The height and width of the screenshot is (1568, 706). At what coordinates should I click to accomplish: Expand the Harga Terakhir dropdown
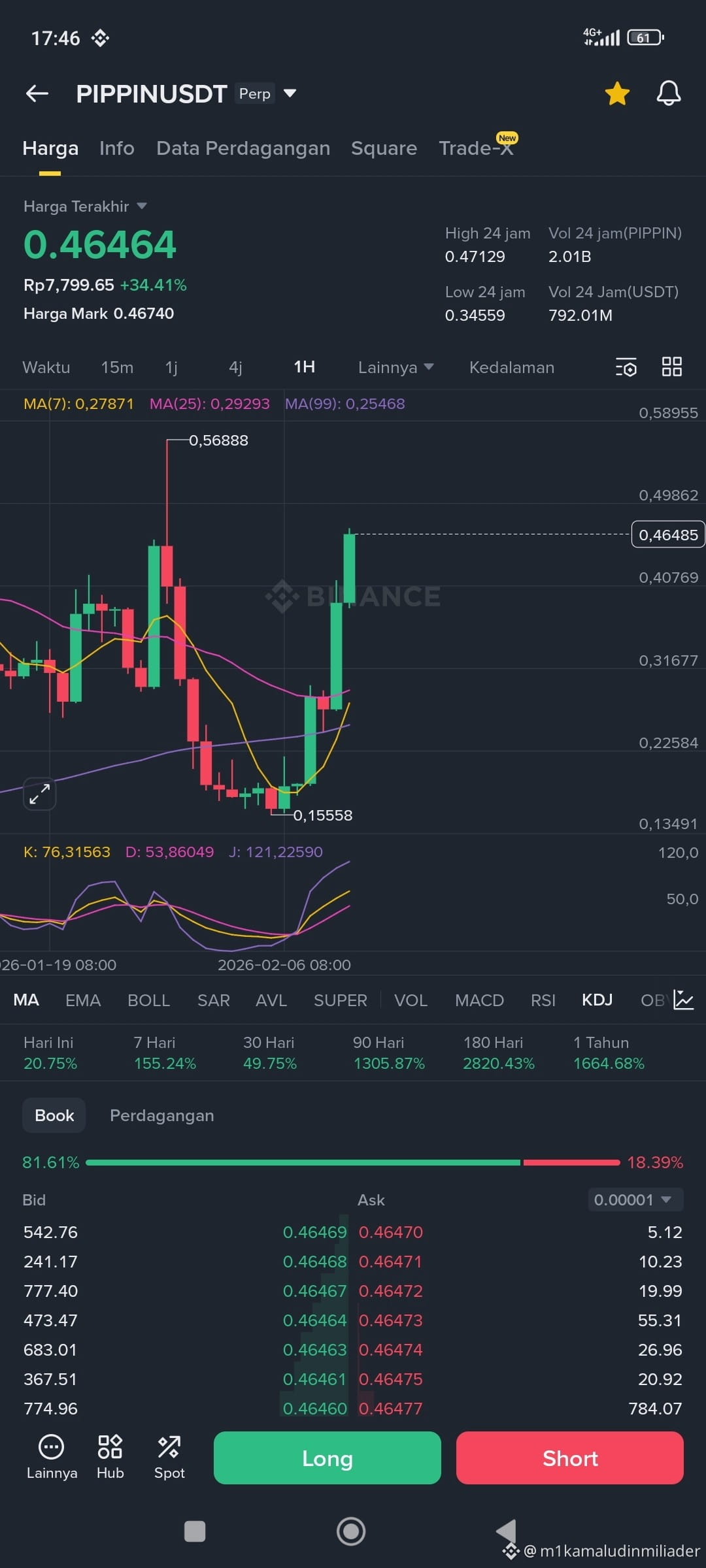click(x=85, y=206)
